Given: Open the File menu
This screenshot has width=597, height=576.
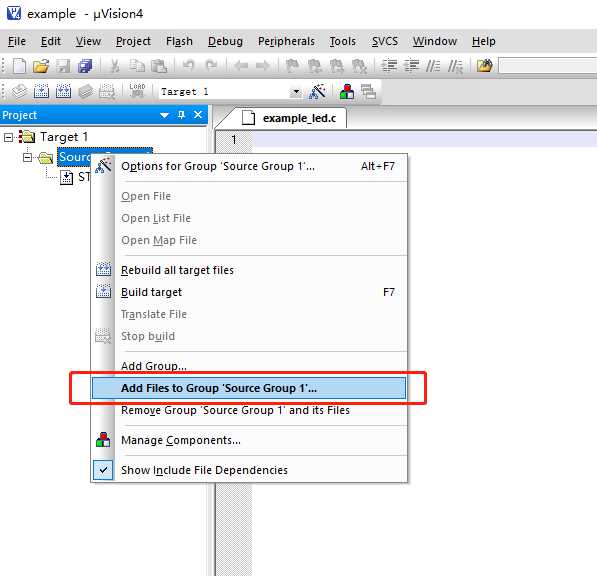Looking at the screenshot, I should click(x=17, y=41).
